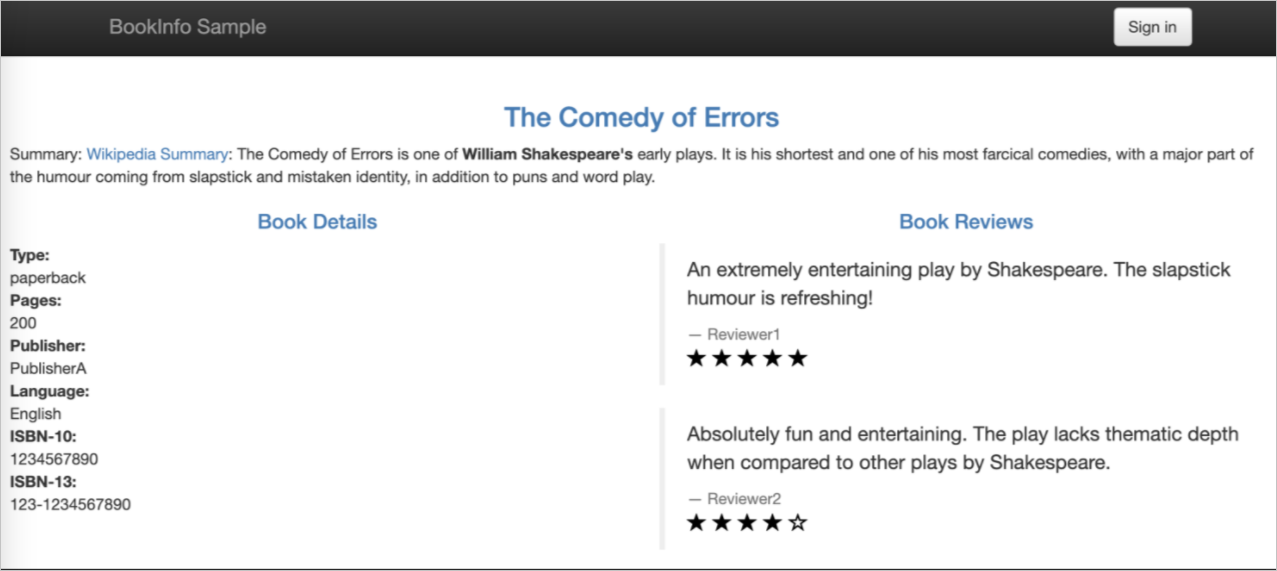This screenshot has width=1277, height=571.
Task: Click the fifth star of Reviewer1's rating
Action: 797,358
